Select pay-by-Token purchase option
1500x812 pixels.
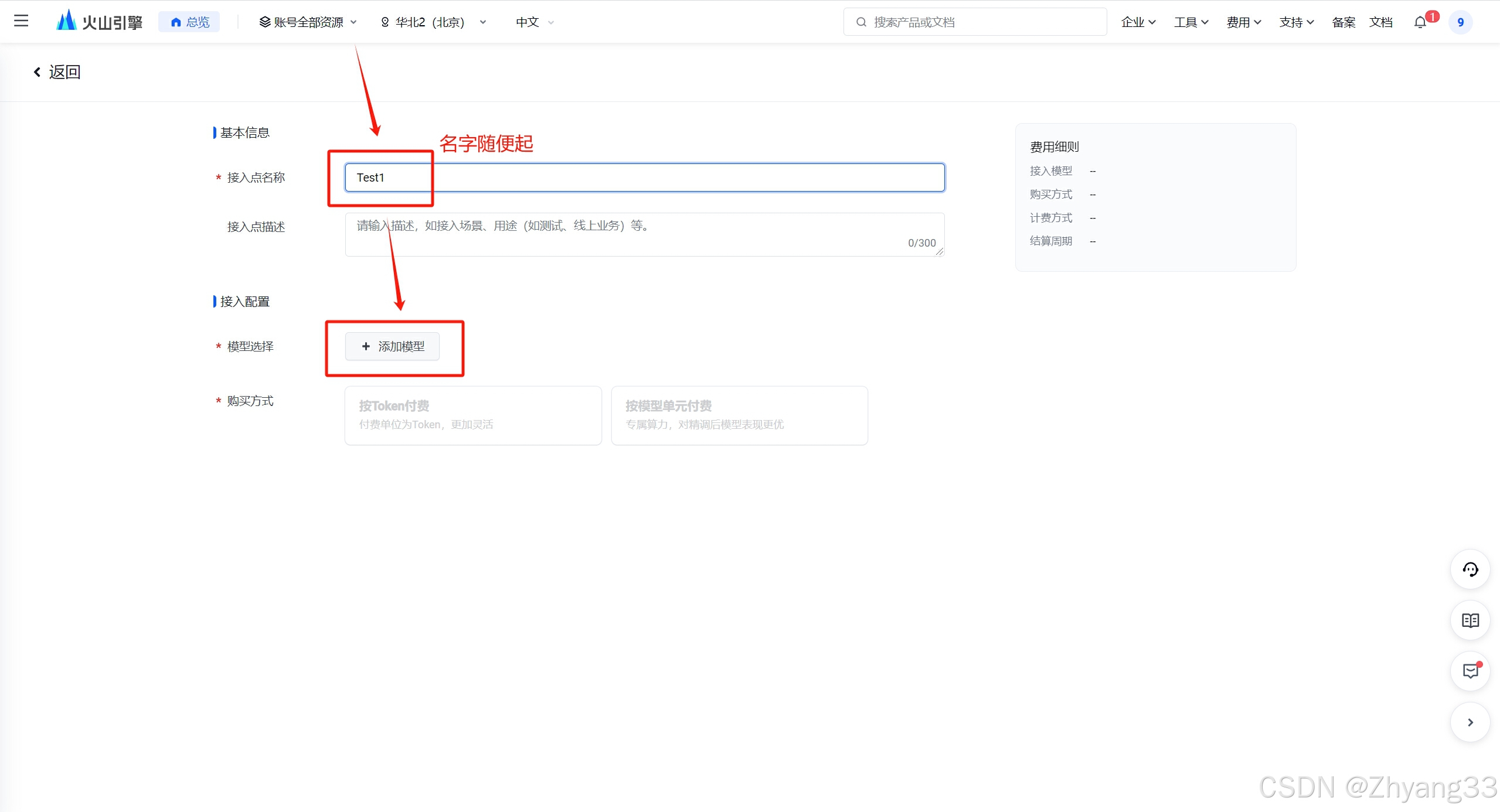coord(472,415)
